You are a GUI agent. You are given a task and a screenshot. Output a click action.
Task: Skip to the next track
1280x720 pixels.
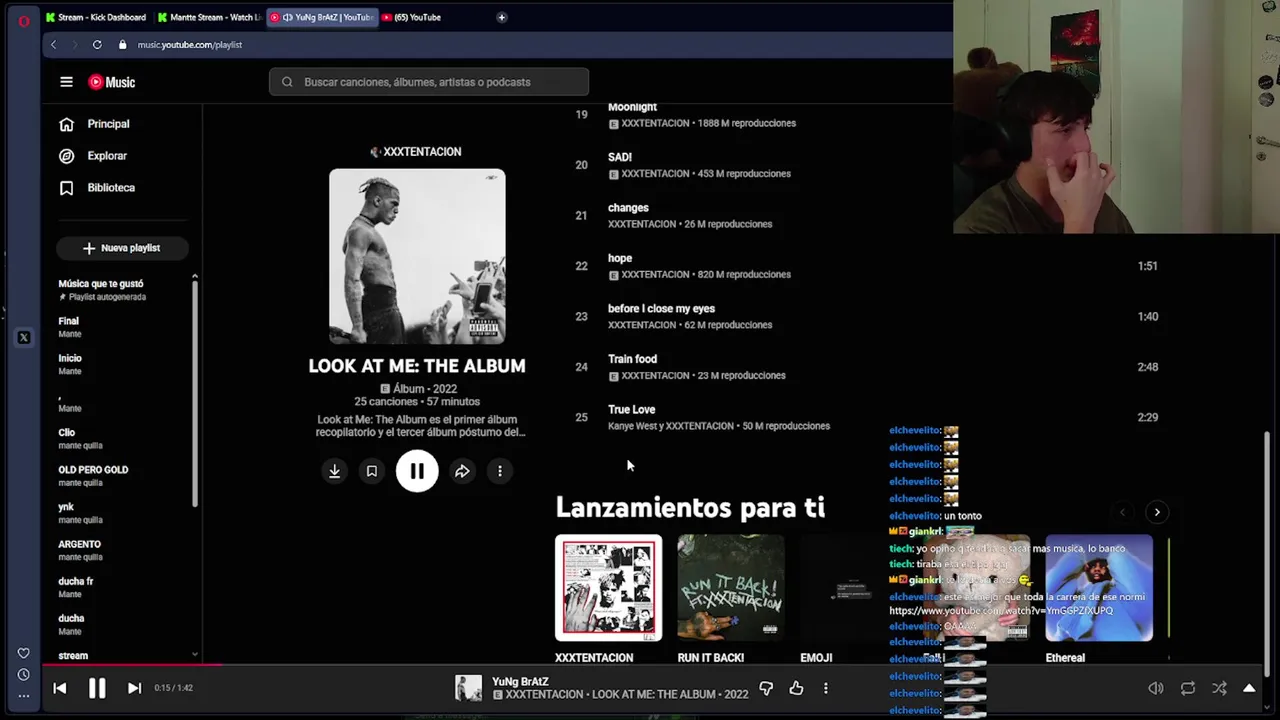[134, 688]
